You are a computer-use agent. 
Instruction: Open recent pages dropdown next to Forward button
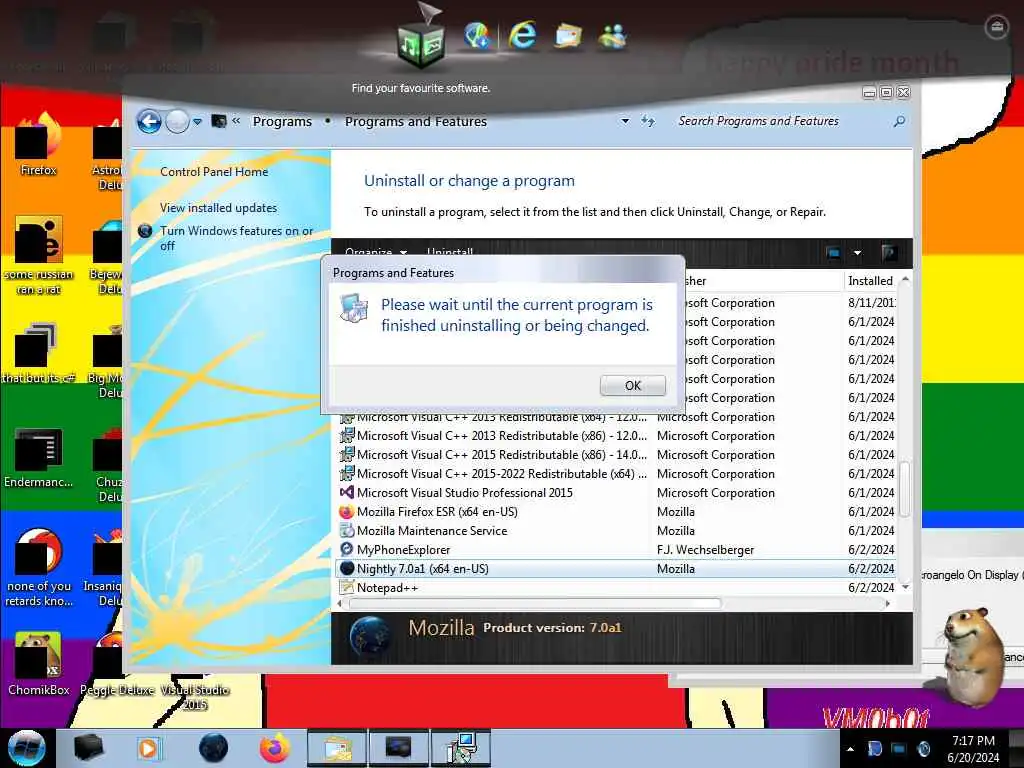click(197, 121)
